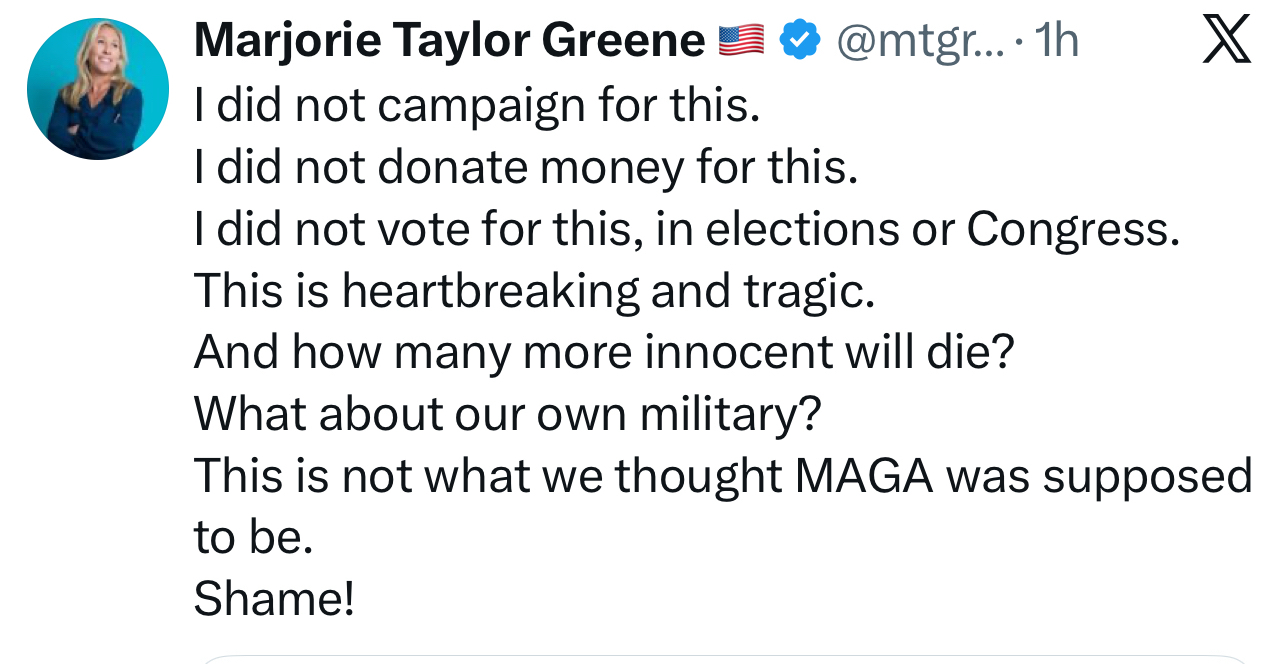1284x664 pixels.
Task: Click the line "I did not vote for this"
Action: coord(686,230)
